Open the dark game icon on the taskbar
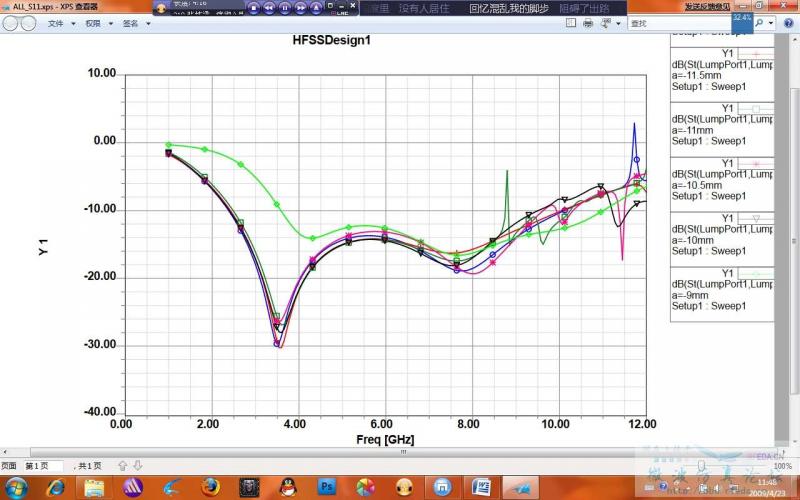The height and width of the screenshot is (500, 800). click(x=249, y=488)
